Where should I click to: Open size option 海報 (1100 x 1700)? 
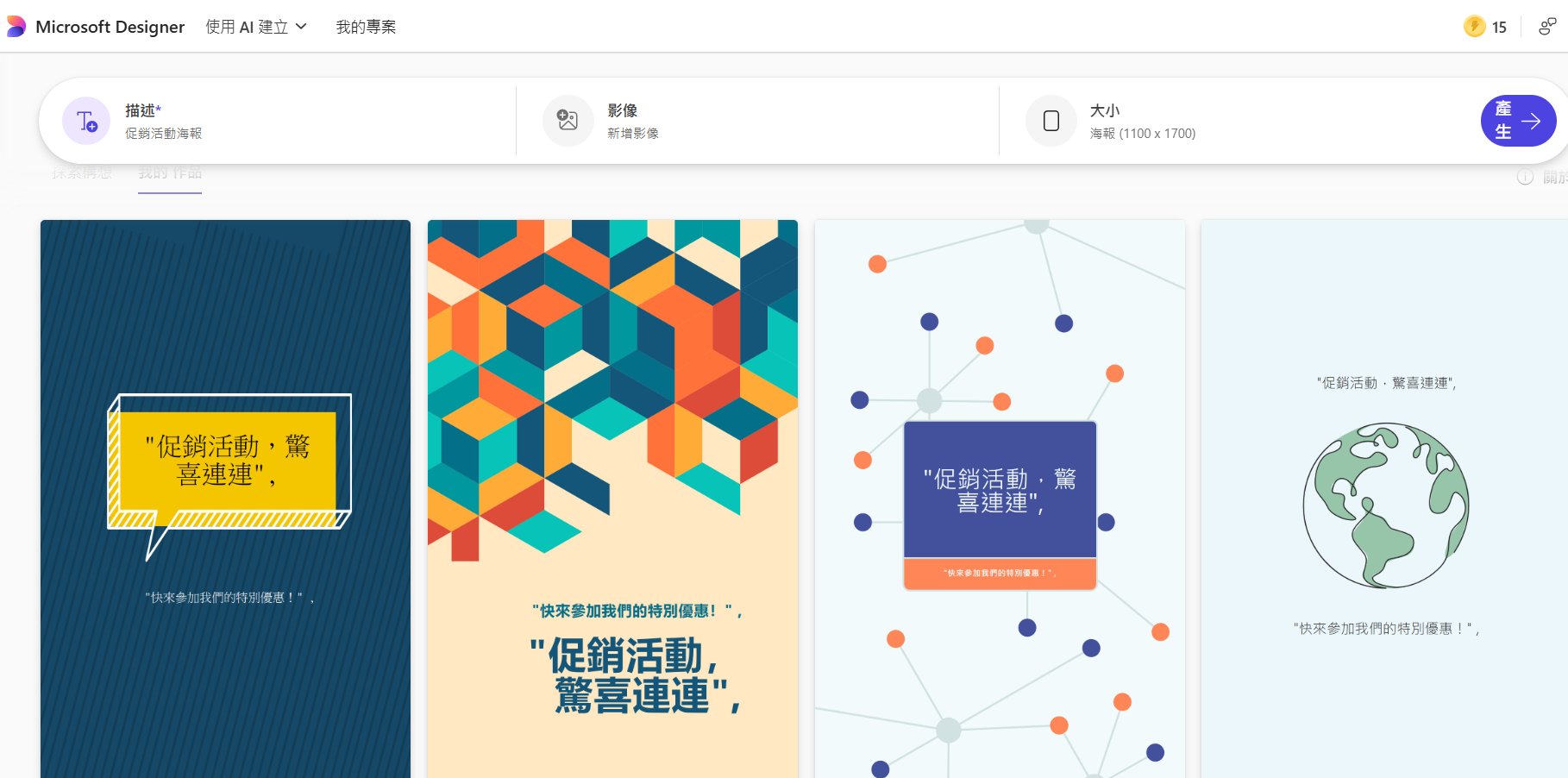tap(1143, 134)
